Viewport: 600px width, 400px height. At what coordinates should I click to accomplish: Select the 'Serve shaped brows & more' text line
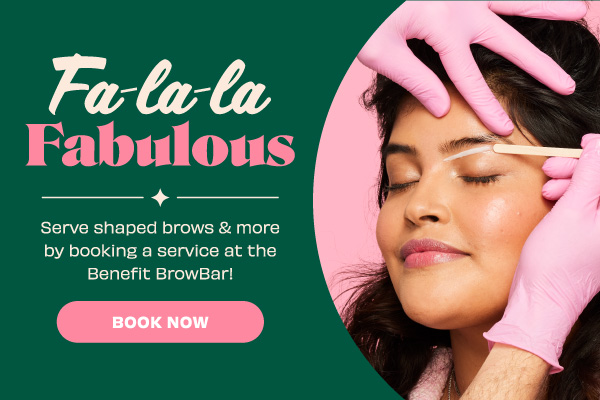(x=160, y=228)
